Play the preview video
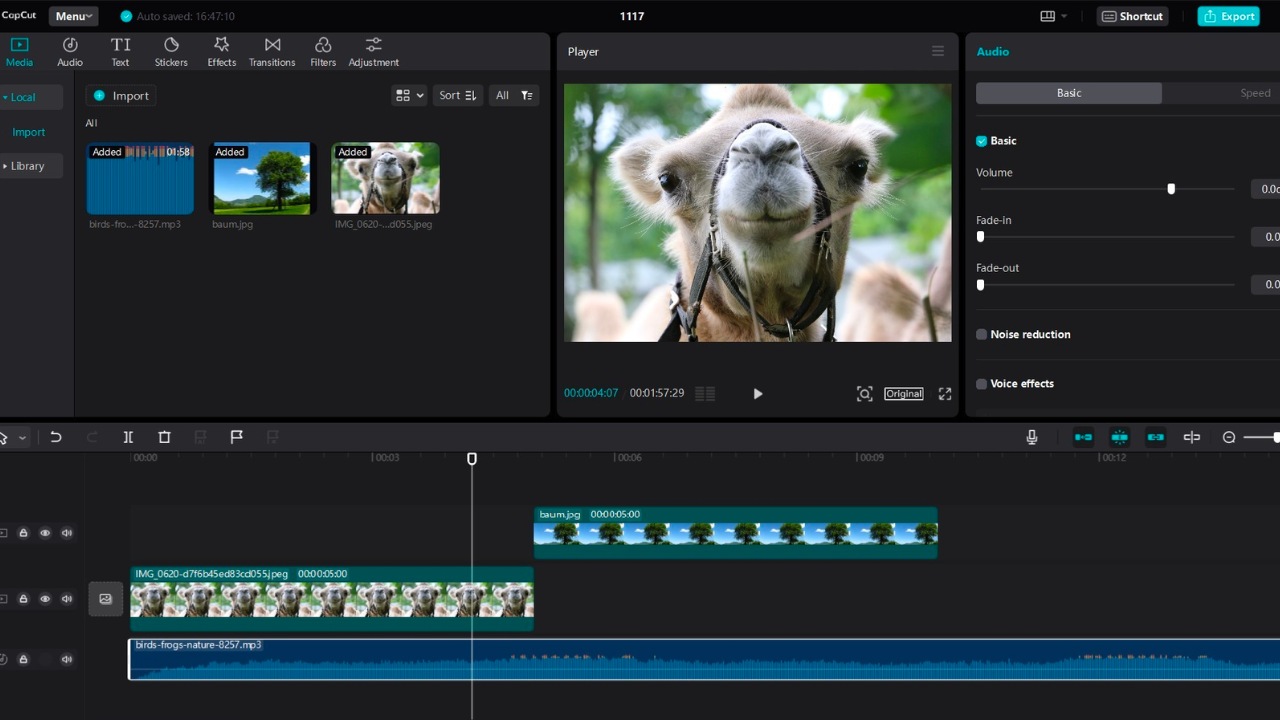Viewport: 1280px width, 720px height. [757, 394]
